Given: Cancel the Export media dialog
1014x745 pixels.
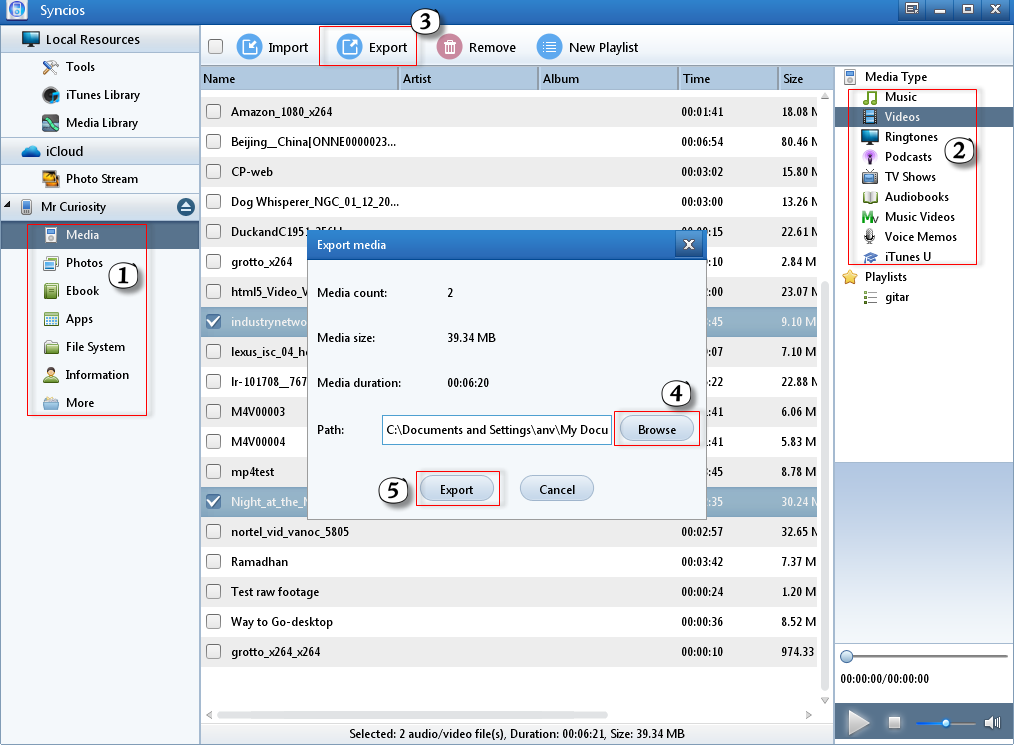Looking at the screenshot, I should [x=557, y=490].
